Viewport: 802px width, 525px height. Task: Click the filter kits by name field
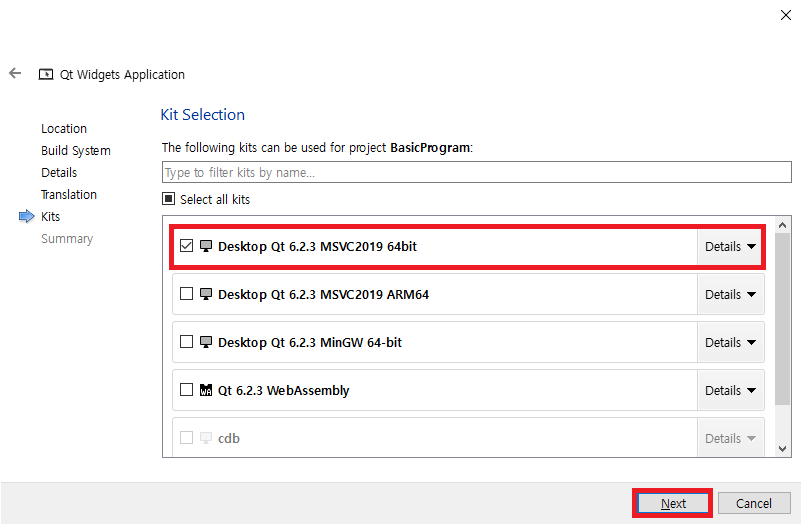pos(477,172)
